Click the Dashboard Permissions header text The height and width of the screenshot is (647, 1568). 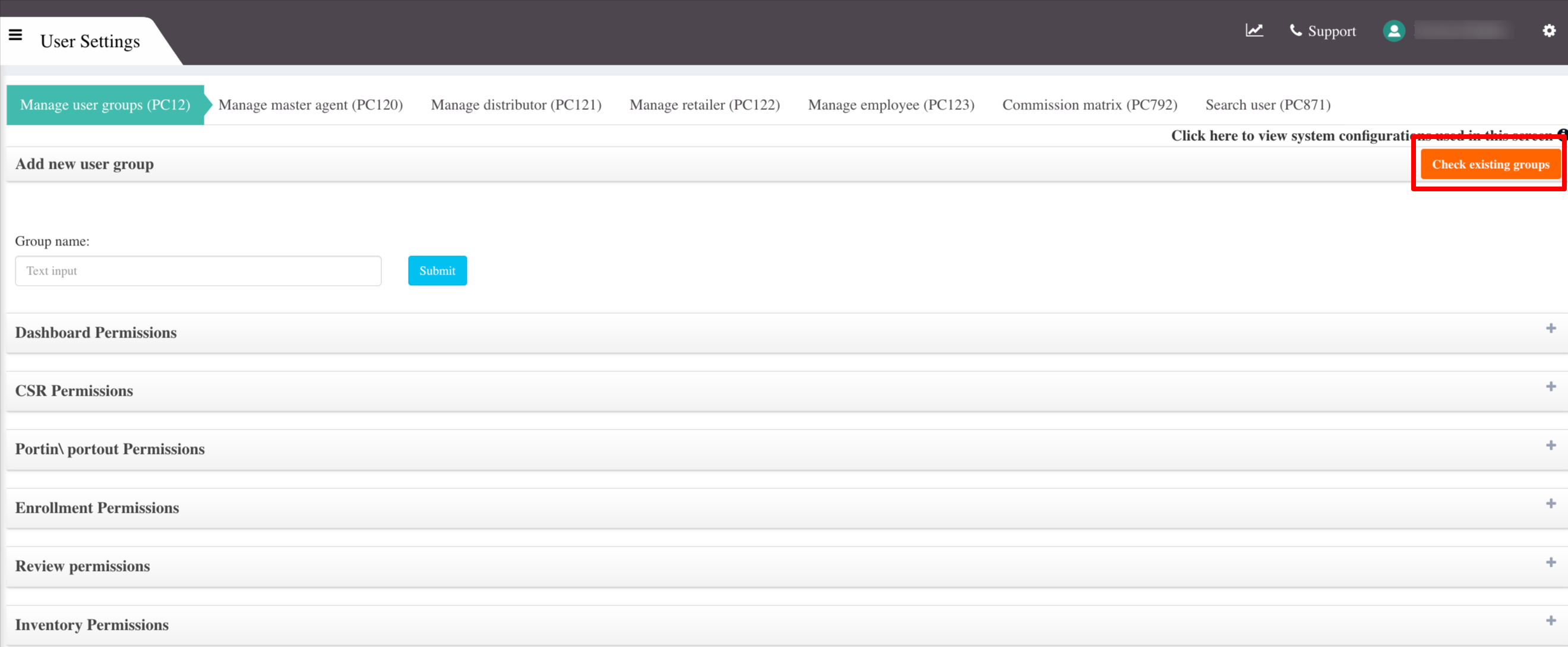click(x=96, y=332)
